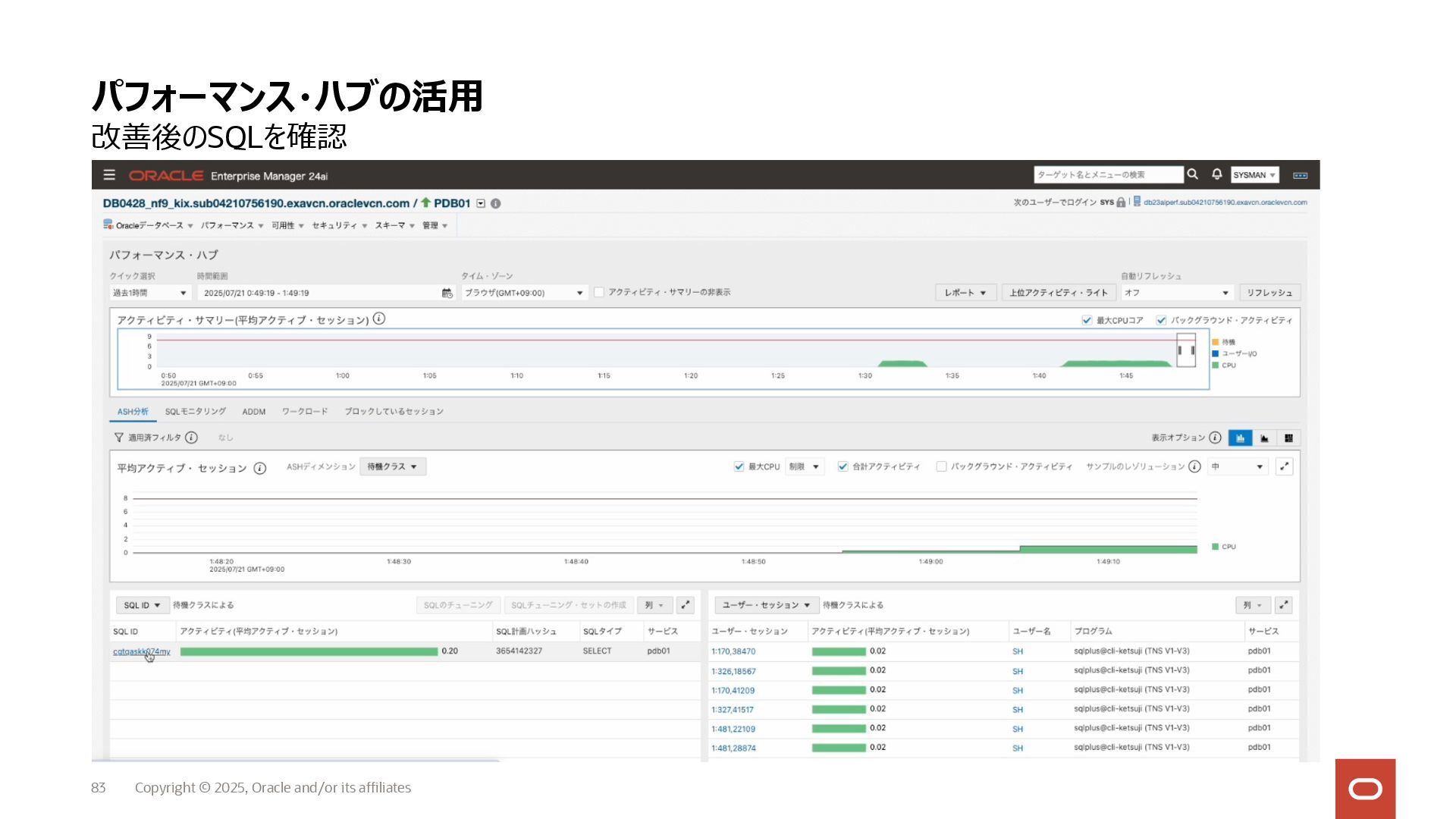The image size is (1456, 819).
Task: Click the lock icon beside SYS
Action: tap(1121, 202)
